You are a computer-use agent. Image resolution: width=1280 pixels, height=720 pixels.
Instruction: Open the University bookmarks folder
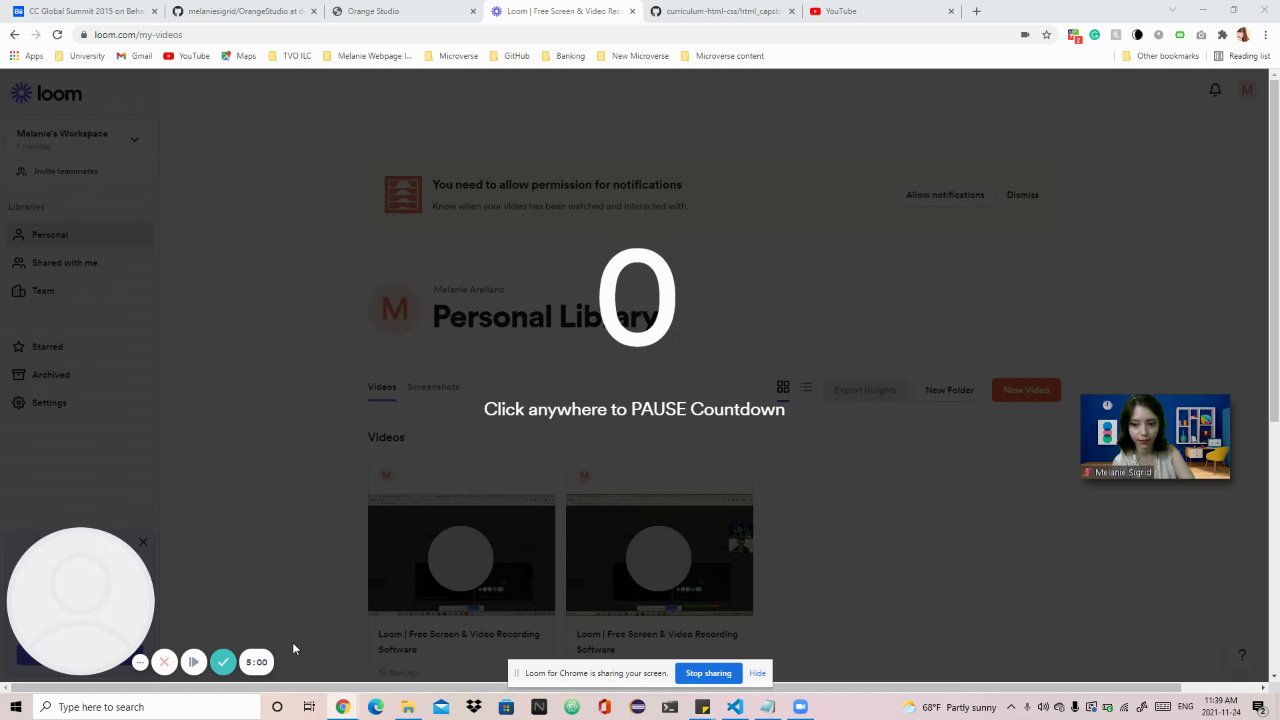(x=80, y=56)
